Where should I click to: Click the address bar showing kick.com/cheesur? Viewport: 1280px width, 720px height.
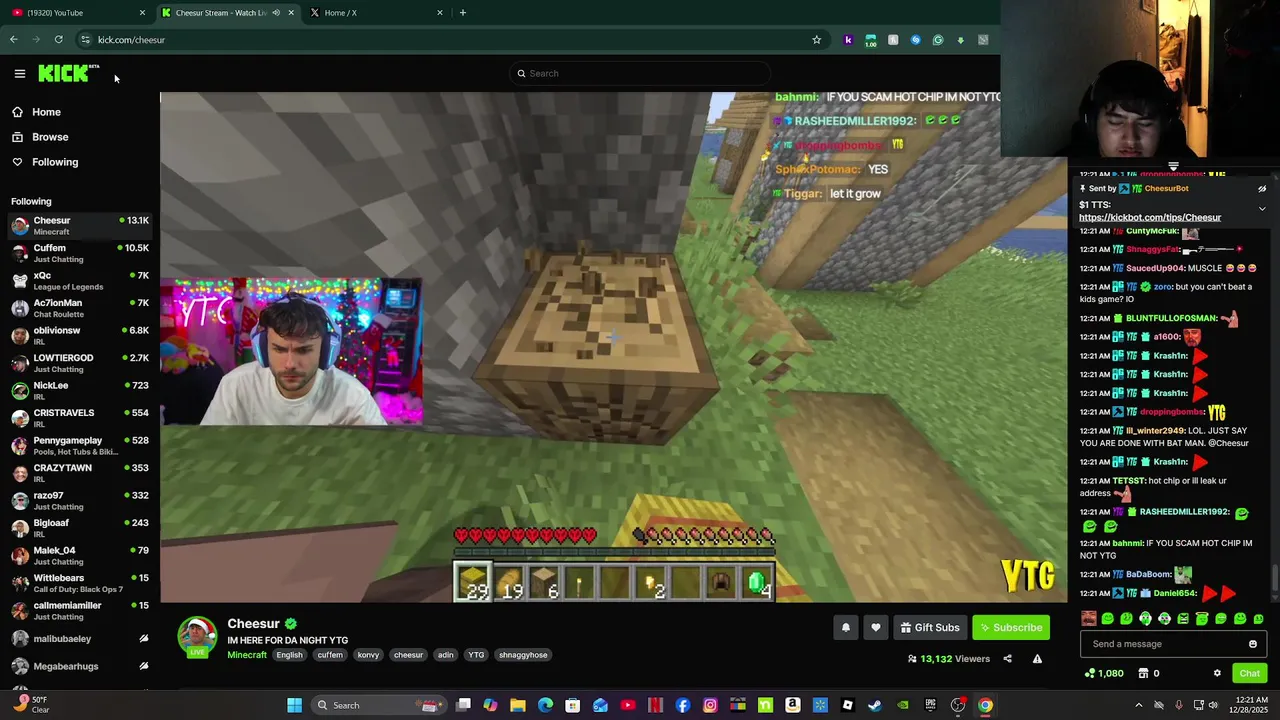(450, 40)
